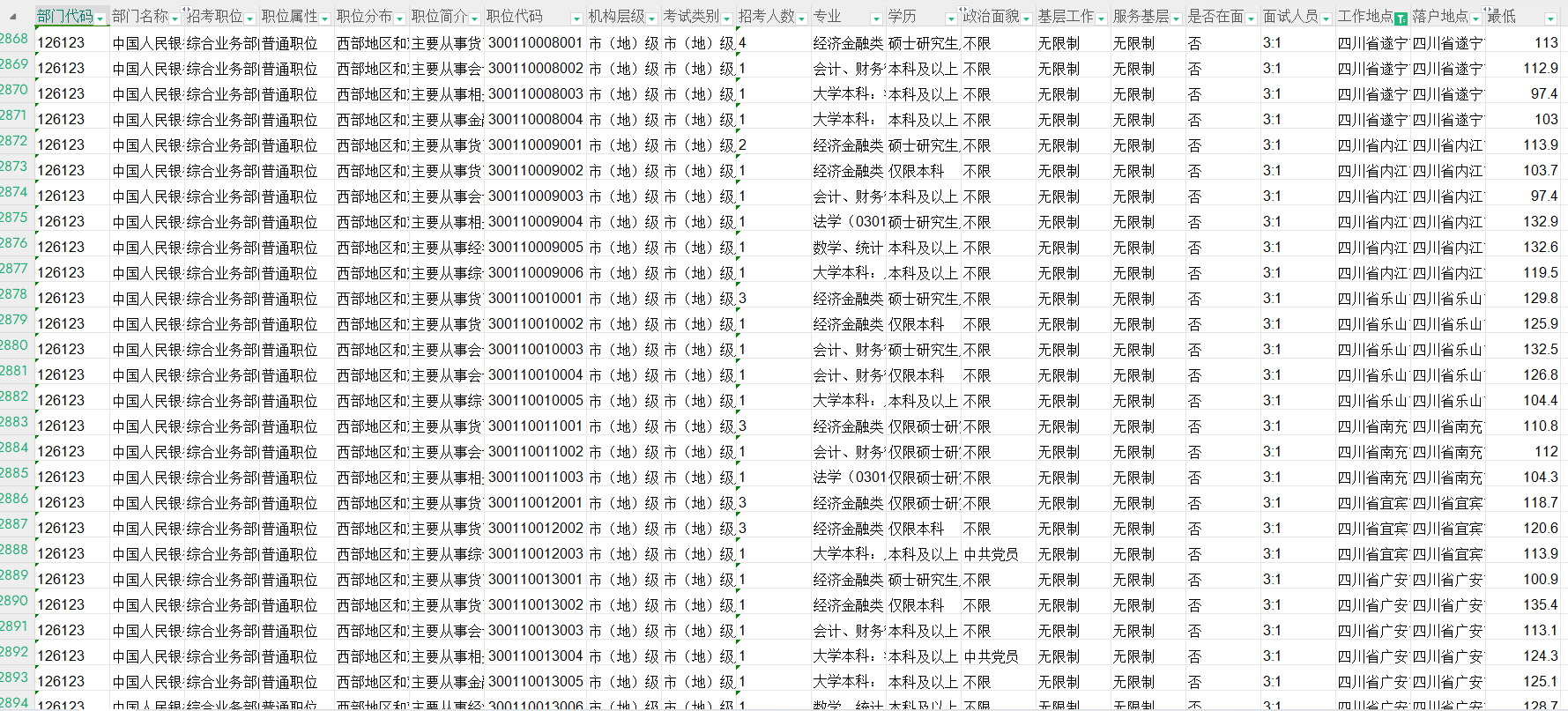Open the 职位代码 filter dropdown
Screen dimensions: 1568x711
[x=576, y=19]
